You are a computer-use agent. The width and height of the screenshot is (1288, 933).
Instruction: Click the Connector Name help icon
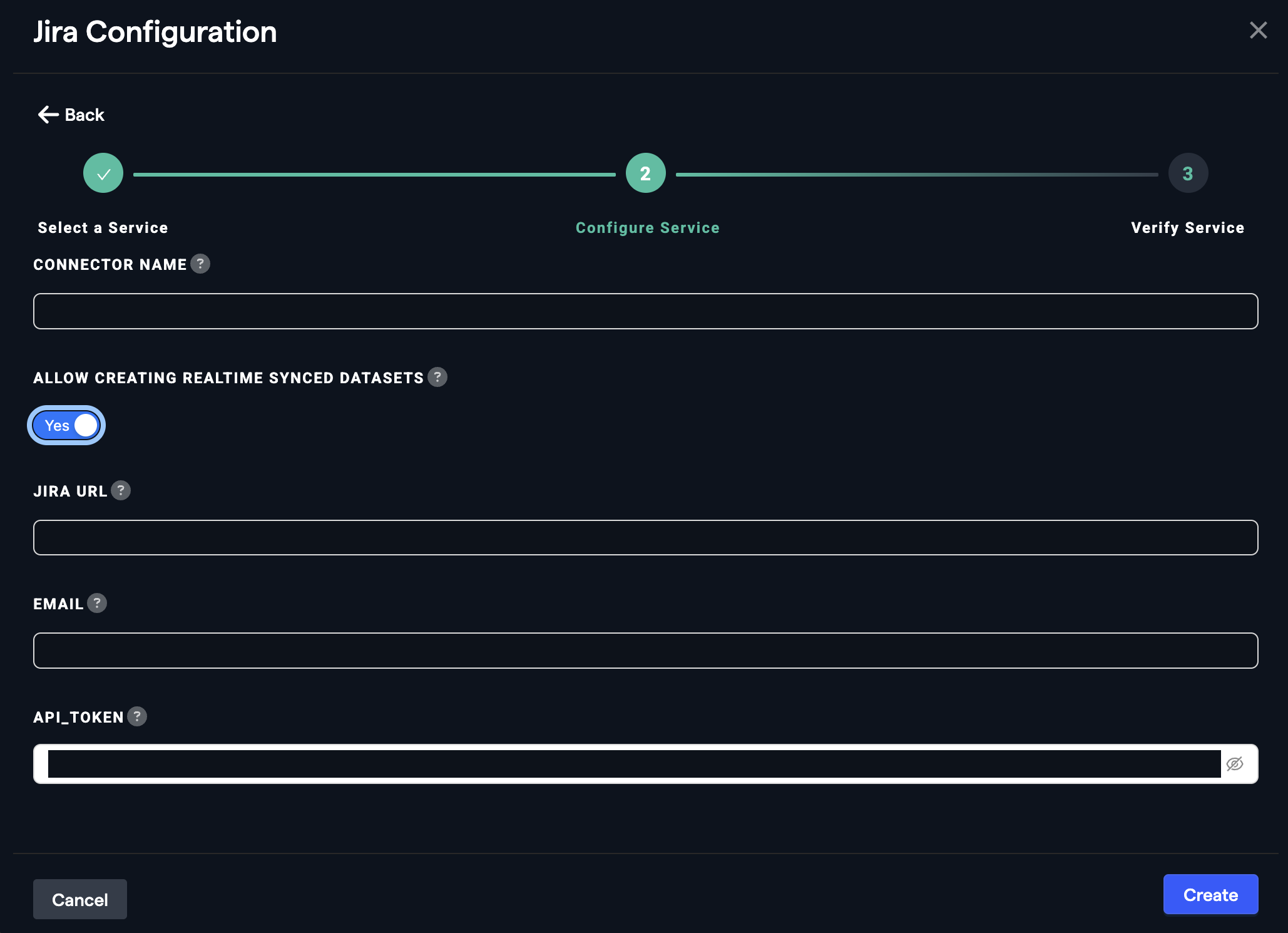coord(200,264)
